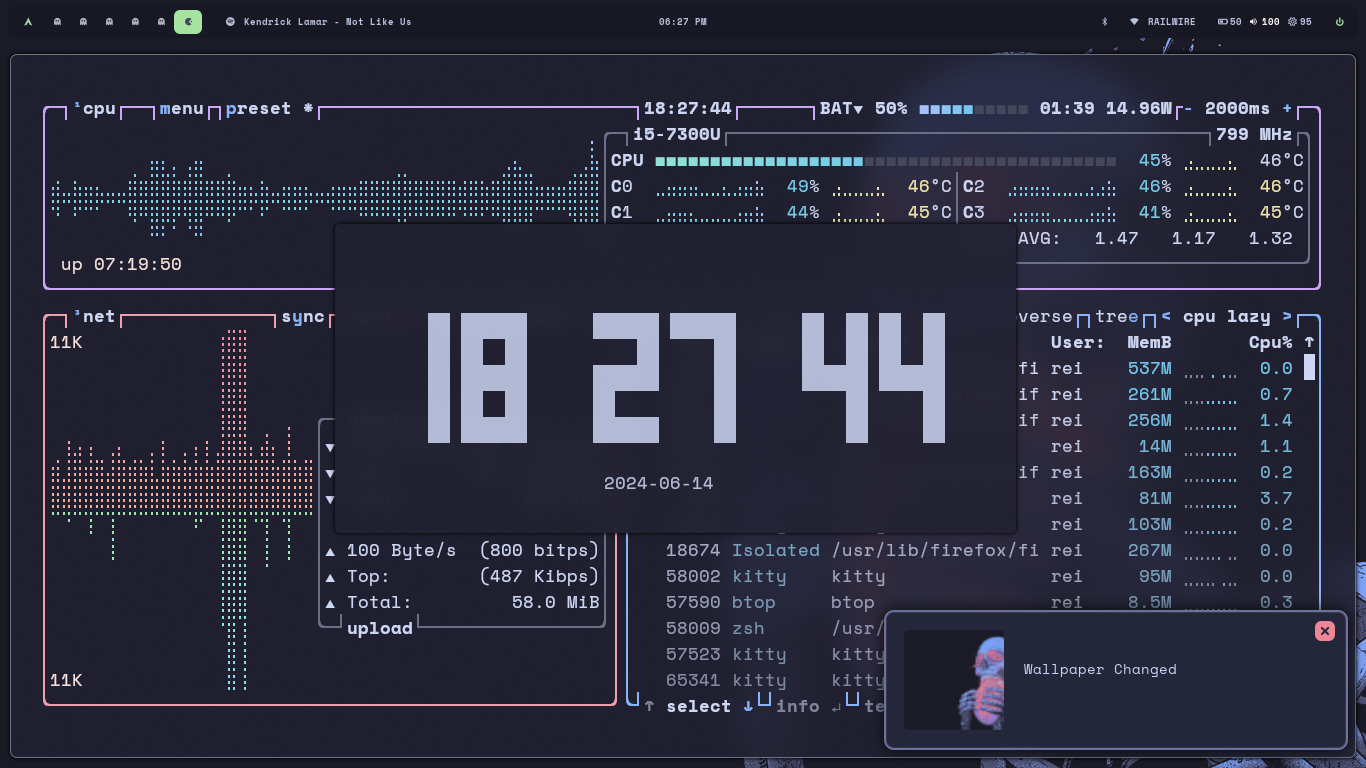Click the process list scrollbar thumb
Screen dimensions: 1366x768
(1309, 368)
